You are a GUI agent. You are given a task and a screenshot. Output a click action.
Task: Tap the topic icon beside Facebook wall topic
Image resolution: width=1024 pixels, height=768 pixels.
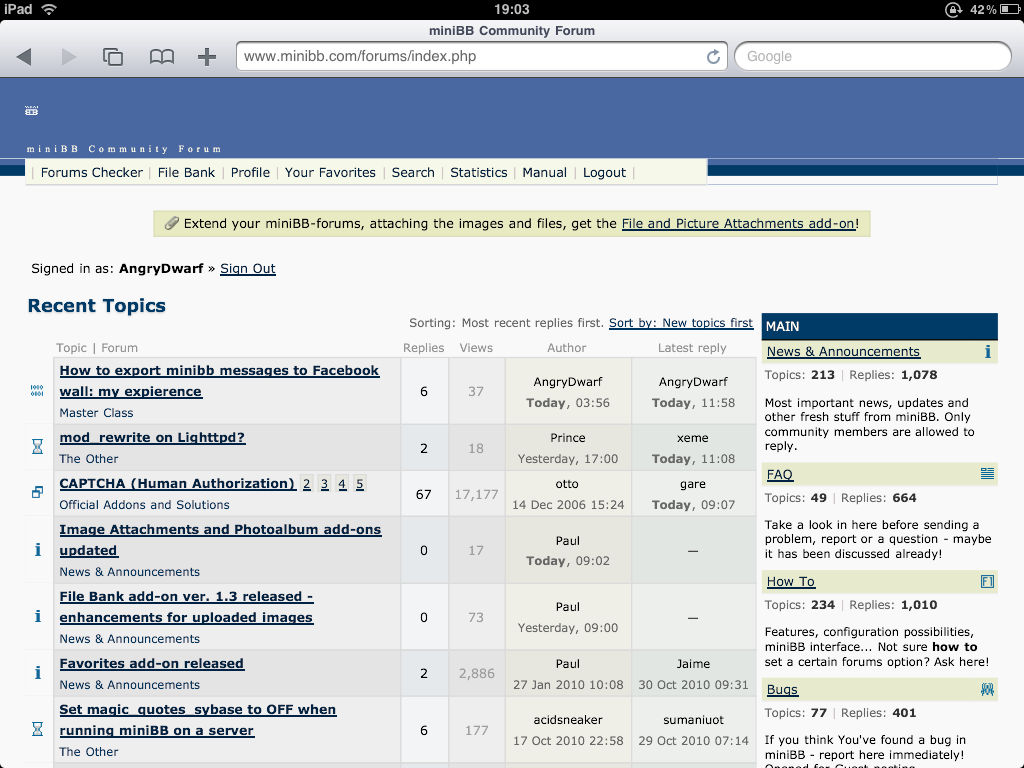point(37,391)
